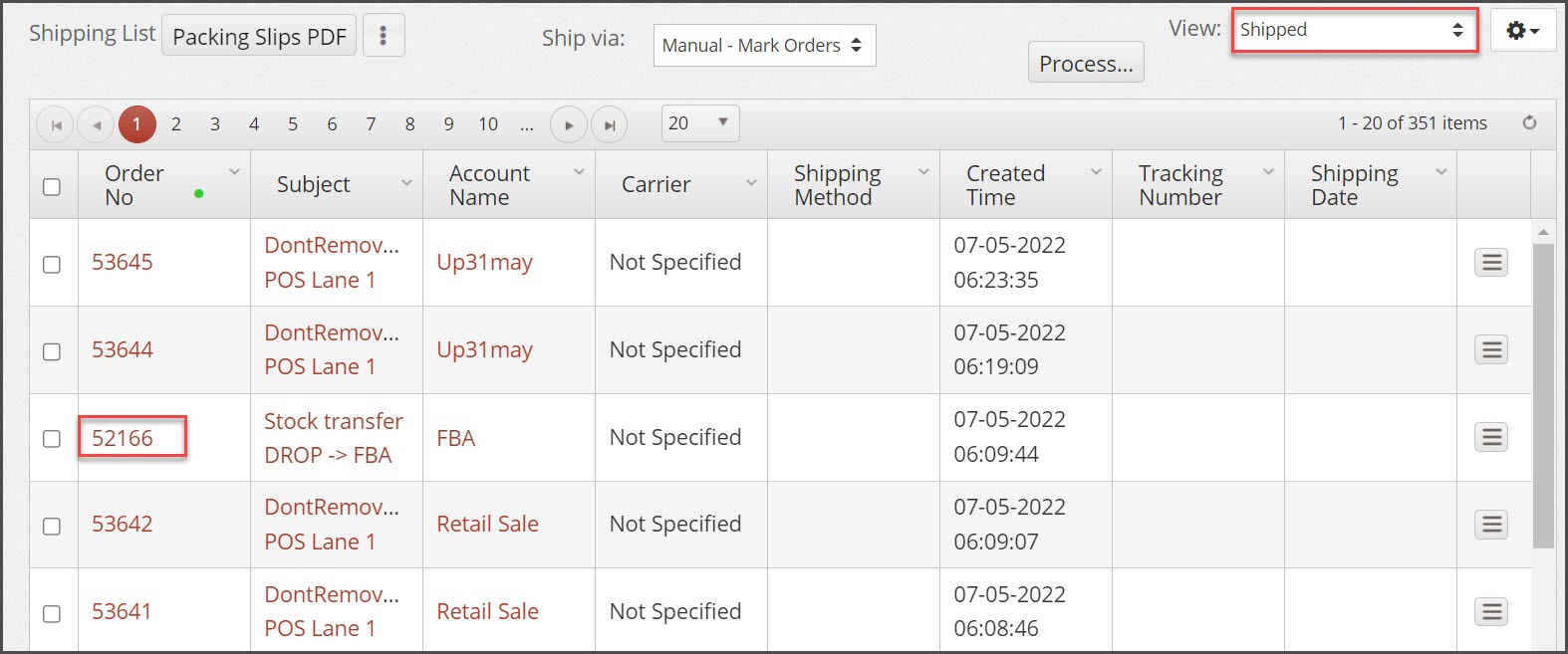Open order 53644 link

(x=123, y=349)
